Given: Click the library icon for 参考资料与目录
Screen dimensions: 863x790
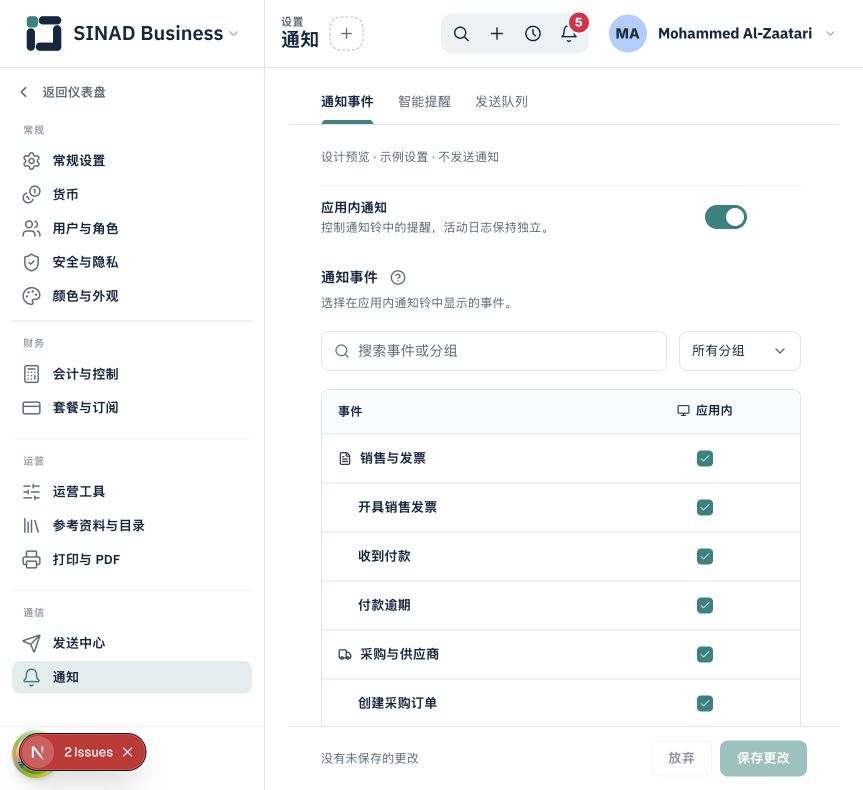Looking at the screenshot, I should click(31, 526).
